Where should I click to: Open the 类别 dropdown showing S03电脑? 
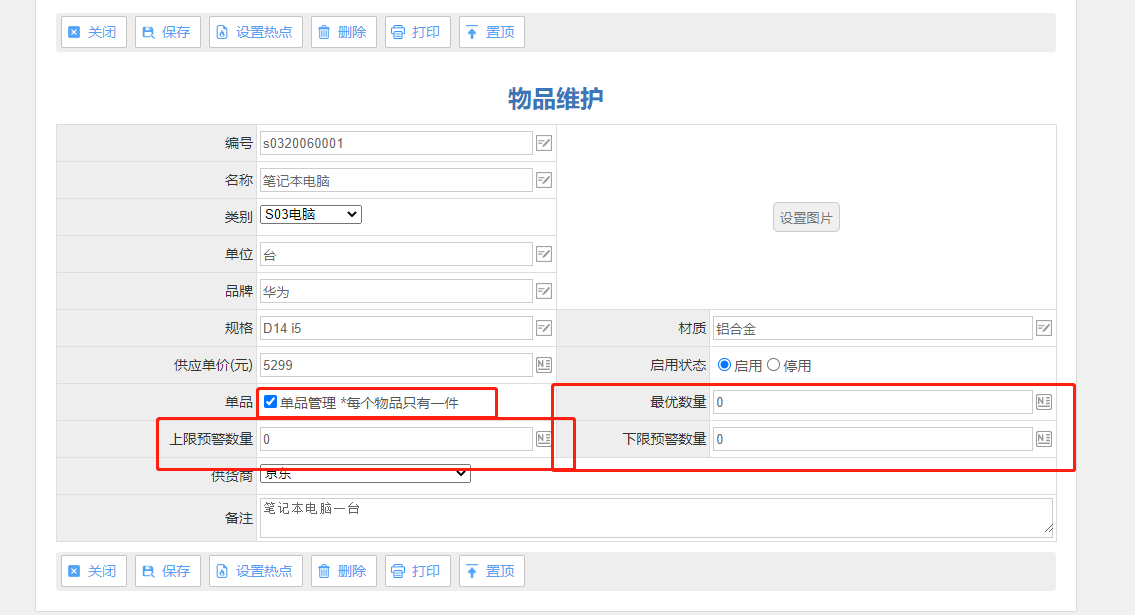pos(311,214)
